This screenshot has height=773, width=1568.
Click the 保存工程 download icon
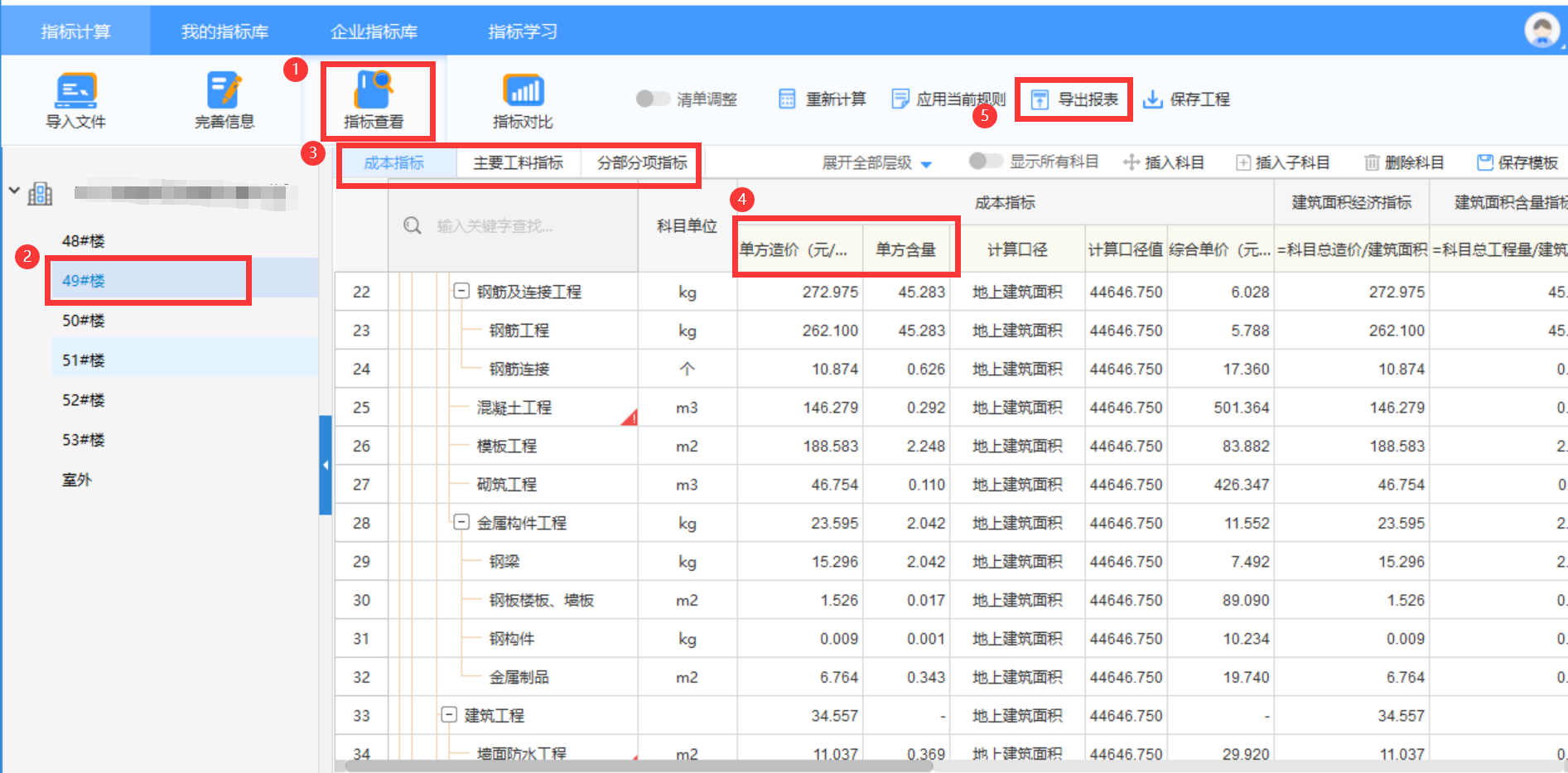pos(1152,99)
